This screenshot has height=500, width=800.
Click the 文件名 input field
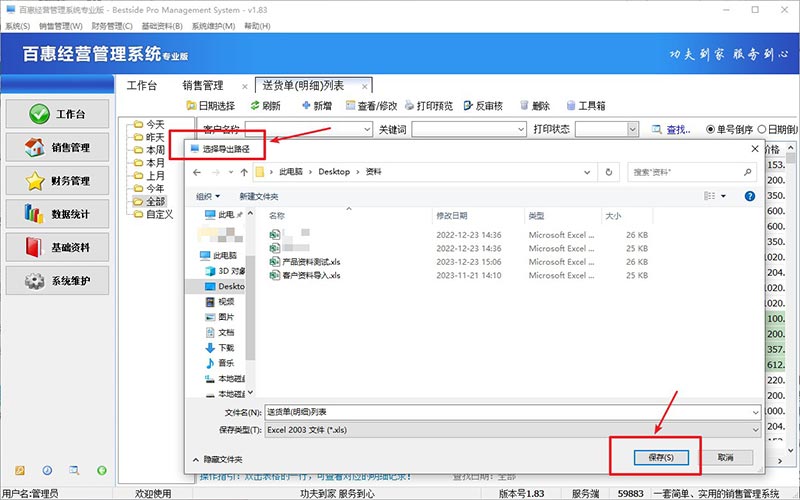(x=507, y=412)
